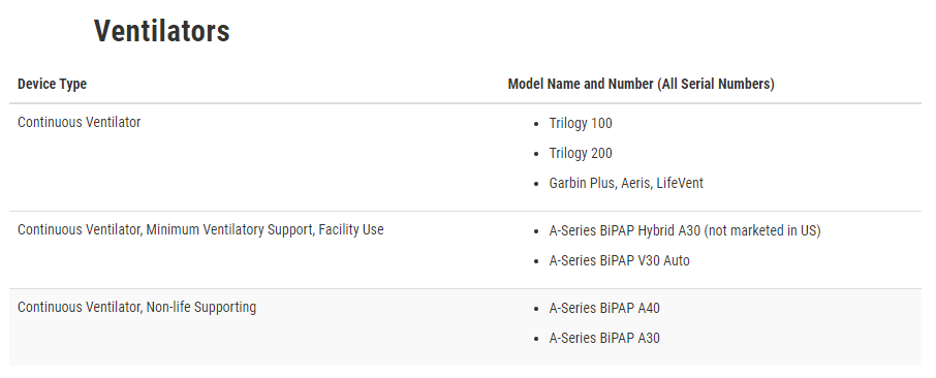This screenshot has height=378, width=936.
Task: Click the Continuous Ventilator device type cell
Action: pos(79,122)
